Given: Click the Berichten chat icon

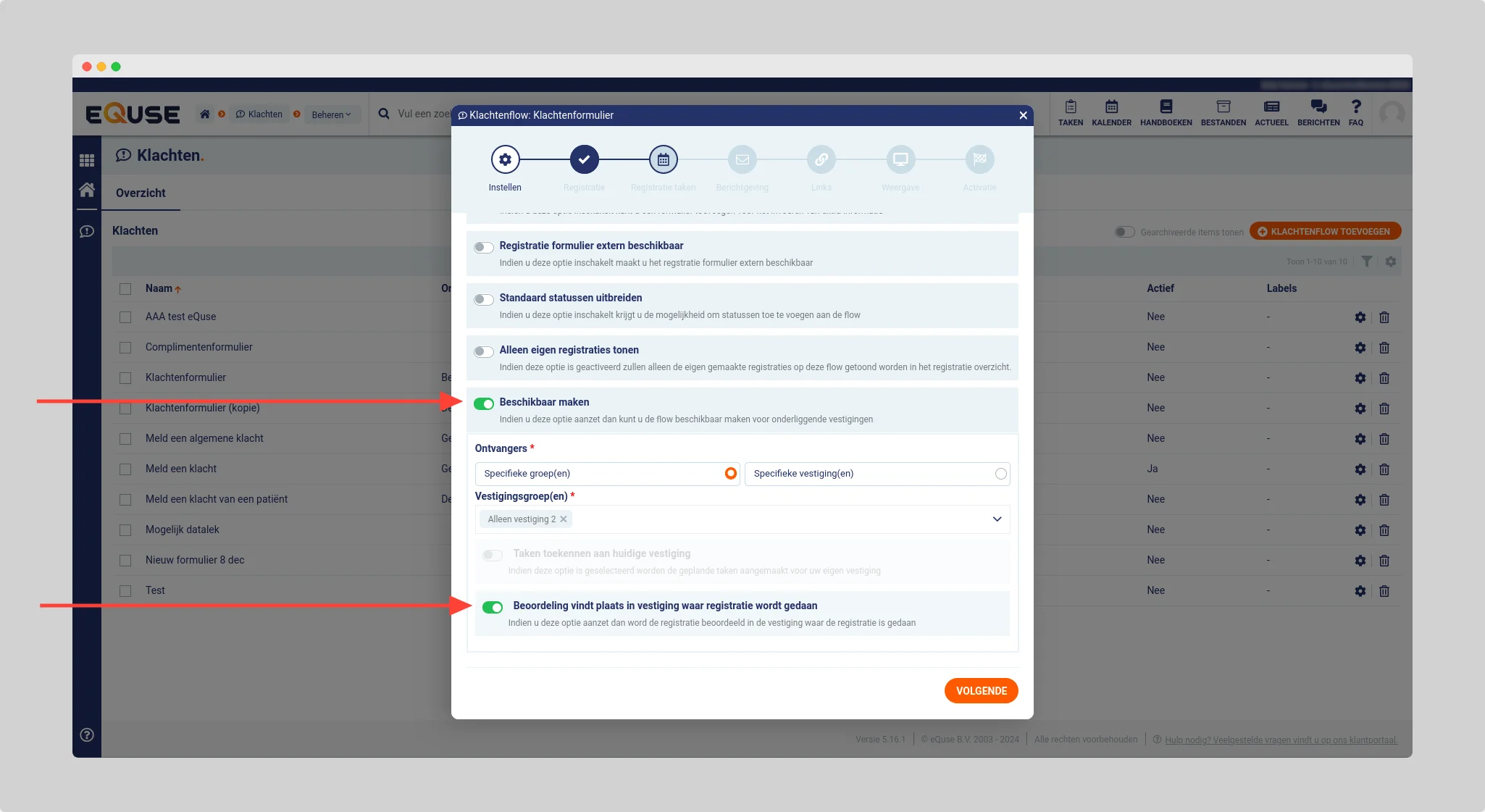Looking at the screenshot, I should click(x=1318, y=107).
